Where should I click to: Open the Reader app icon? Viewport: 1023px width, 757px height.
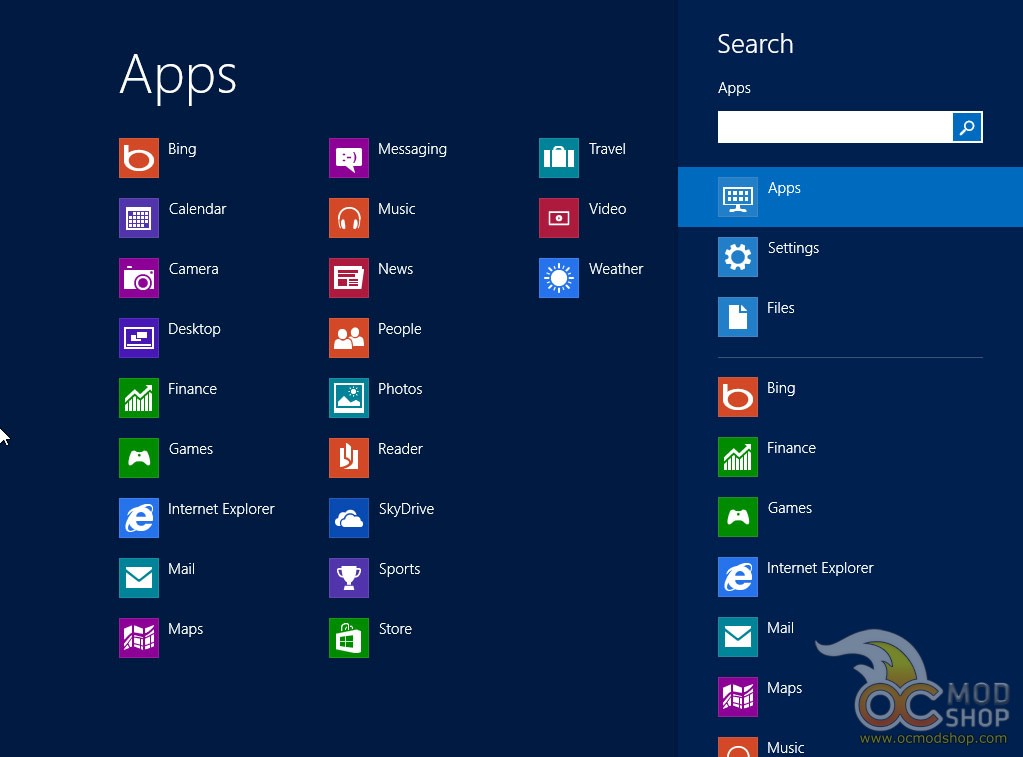click(x=348, y=458)
